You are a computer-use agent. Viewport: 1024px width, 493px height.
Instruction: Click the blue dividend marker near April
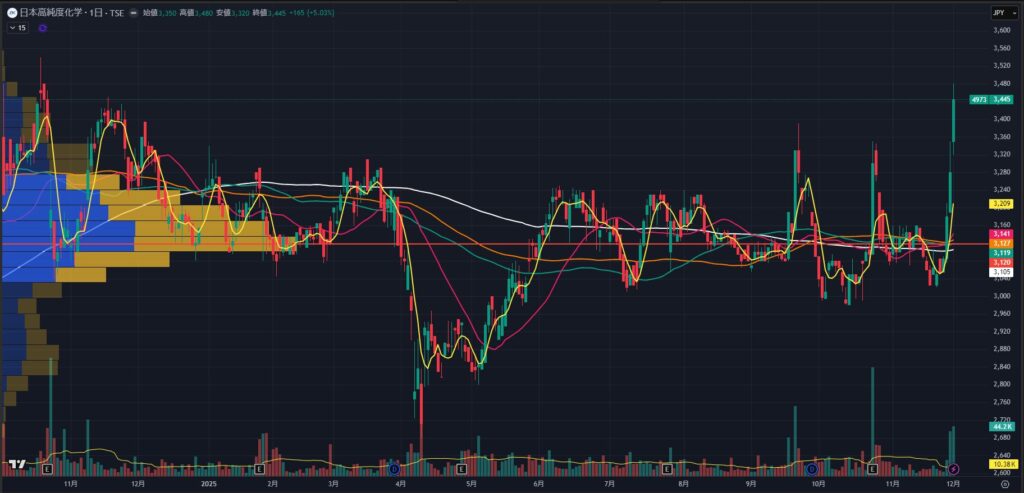tap(395, 468)
